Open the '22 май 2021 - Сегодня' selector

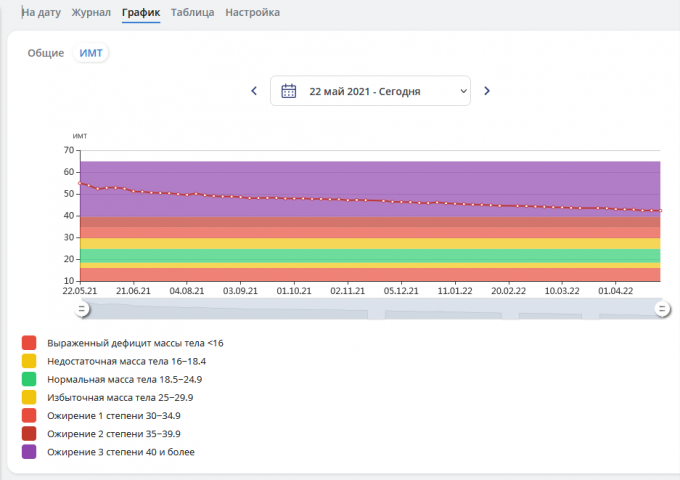click(365, 91)
